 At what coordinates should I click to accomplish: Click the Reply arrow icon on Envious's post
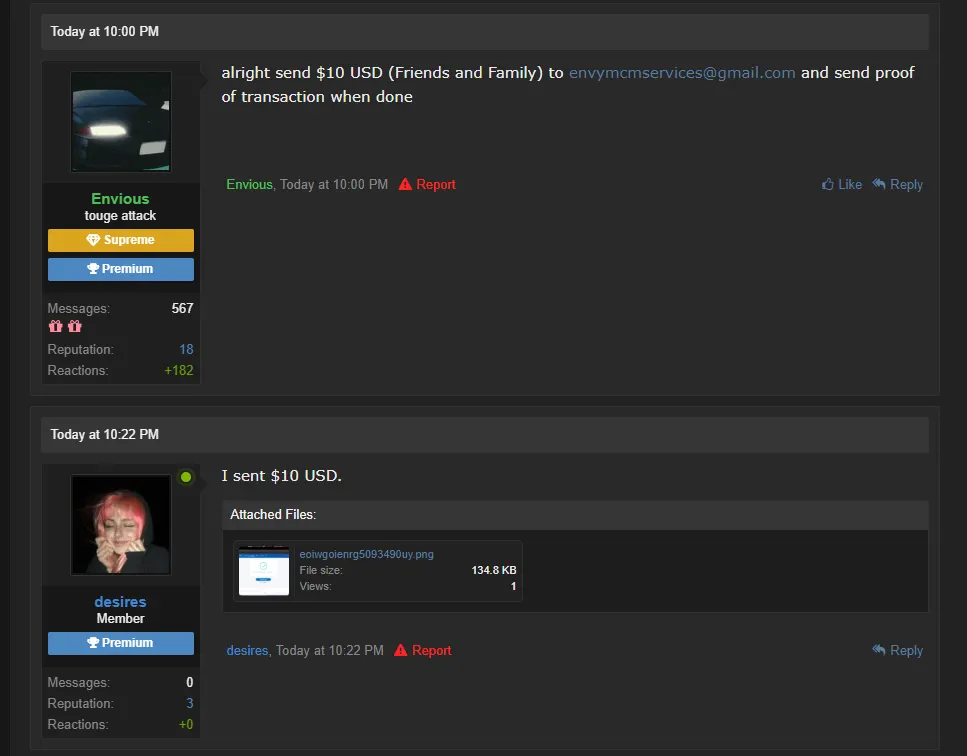click(879, 184)
